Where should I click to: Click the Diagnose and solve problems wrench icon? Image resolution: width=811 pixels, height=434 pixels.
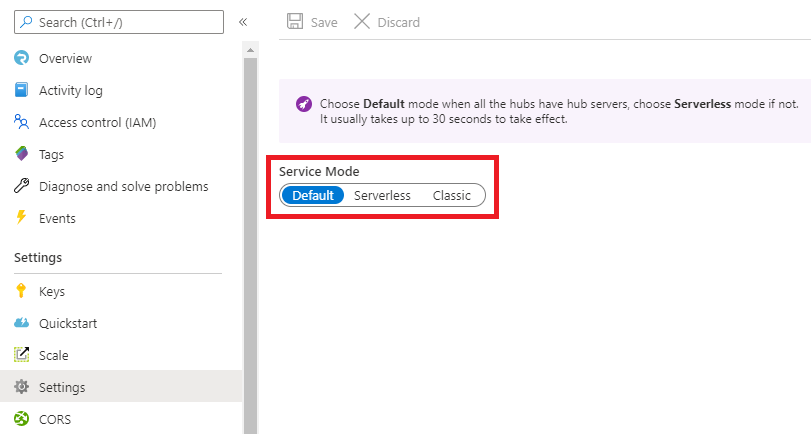point(22,186)
